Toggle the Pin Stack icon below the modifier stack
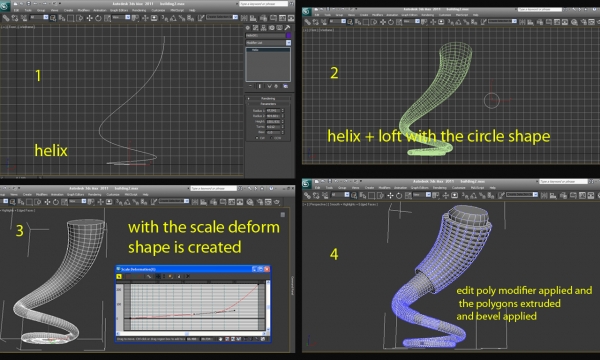This screenshot has width=600, height=360. coord(251,86)
